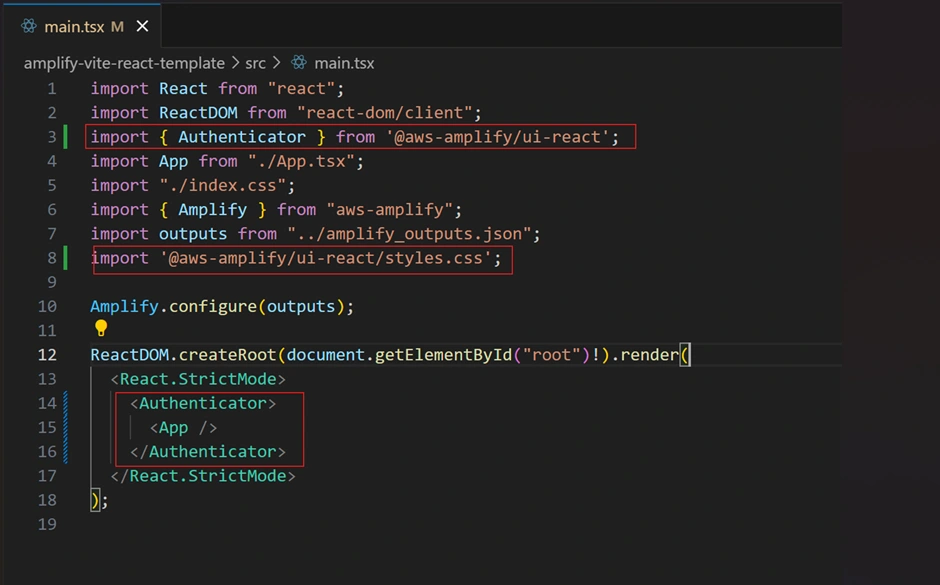The height and width of the screenshot is (585, 940).
Task: Click the green change marker beside line 3
Action: tap(66, 137)
